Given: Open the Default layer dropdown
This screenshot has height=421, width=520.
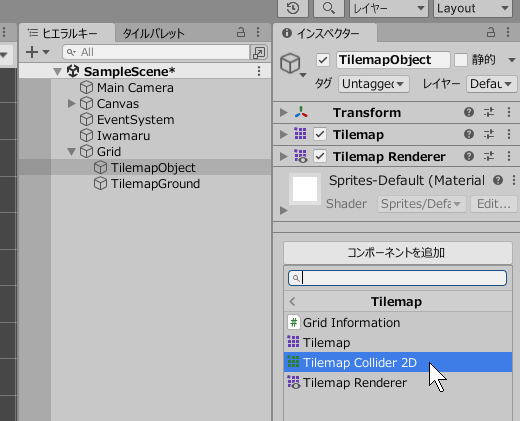Looking at the screenshot, I should click(x=492, y=84).
